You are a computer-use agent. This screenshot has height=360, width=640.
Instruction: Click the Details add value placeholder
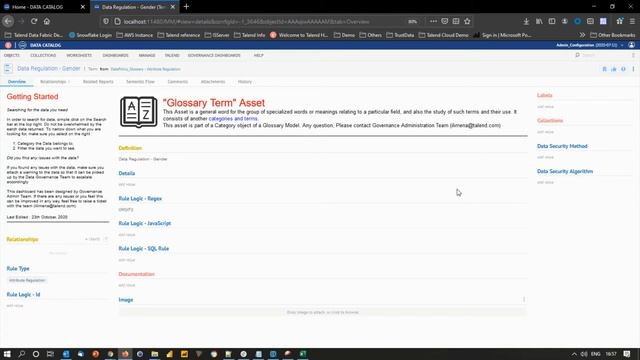pyautogui.click(x=127, y=184)
